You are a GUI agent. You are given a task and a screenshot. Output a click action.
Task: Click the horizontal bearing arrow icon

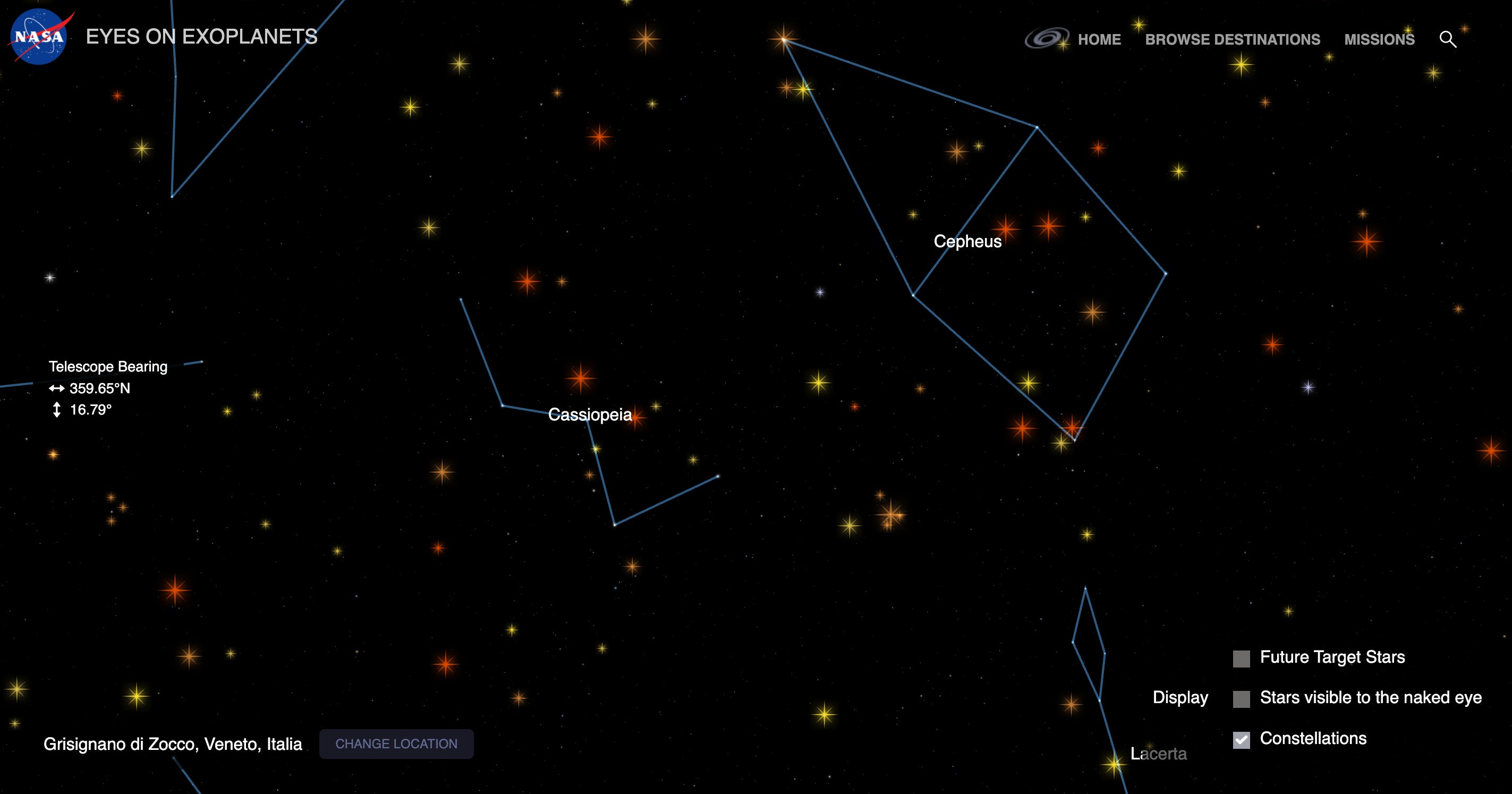pos(56,388)
